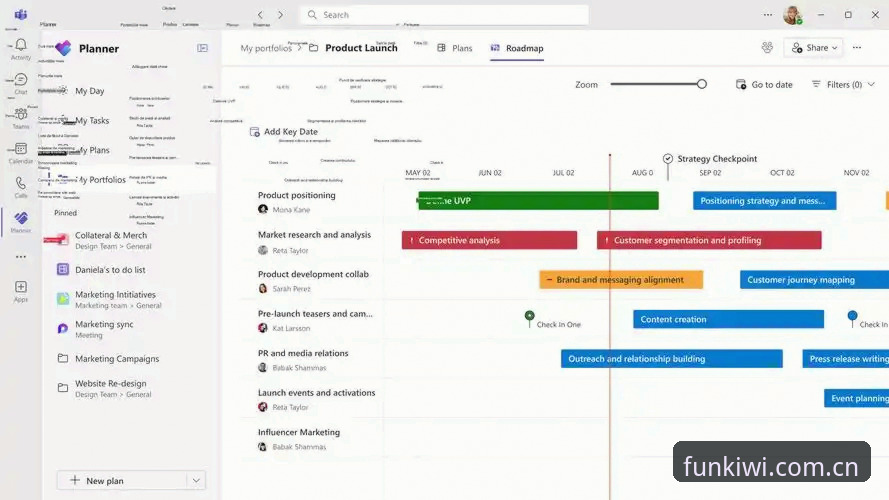Collapse the Planner sidebar panel icon
The image size is (889, 500).
click(x=202, y=48)
